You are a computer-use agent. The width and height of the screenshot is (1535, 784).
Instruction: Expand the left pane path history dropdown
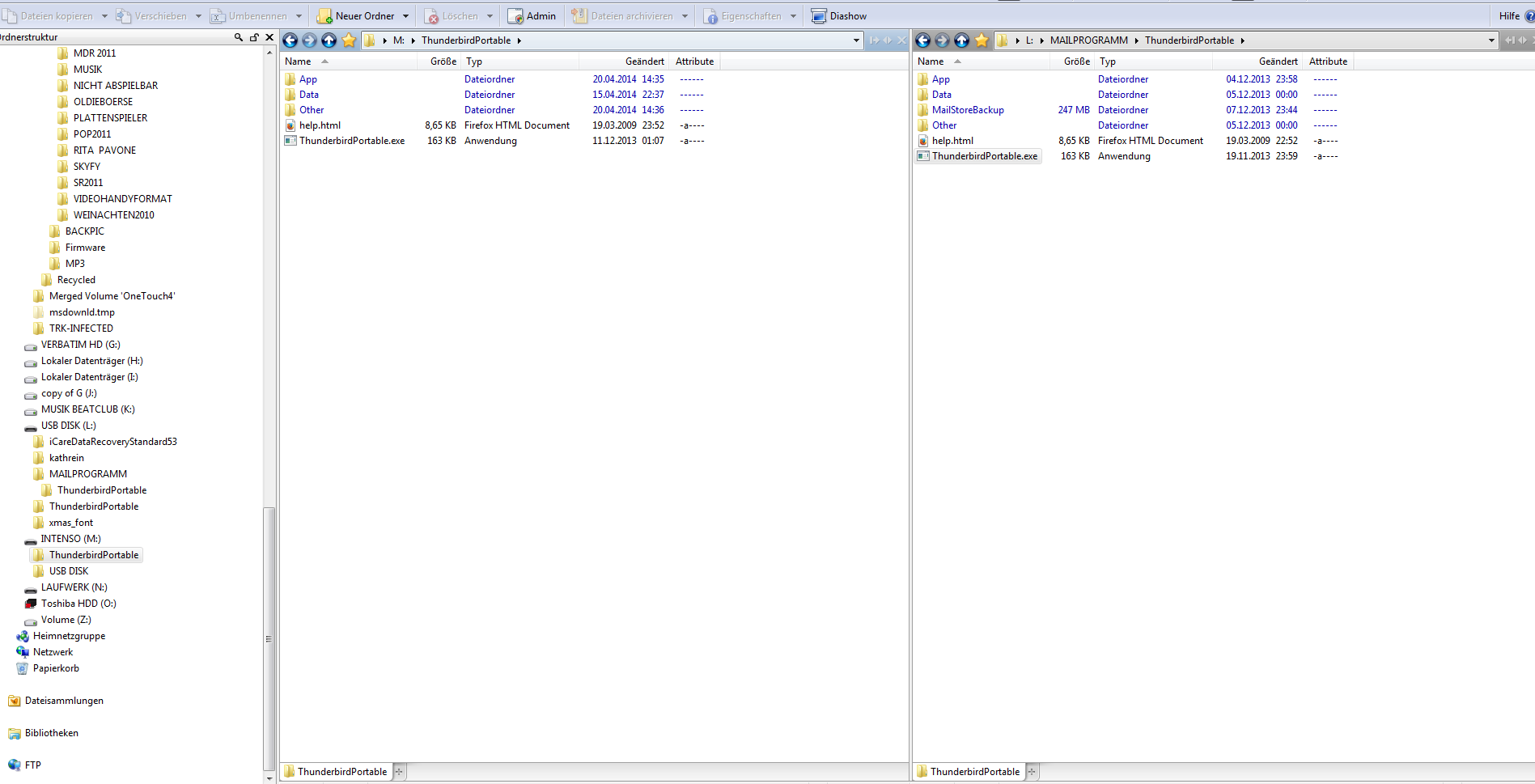click(x=856, y=40)
